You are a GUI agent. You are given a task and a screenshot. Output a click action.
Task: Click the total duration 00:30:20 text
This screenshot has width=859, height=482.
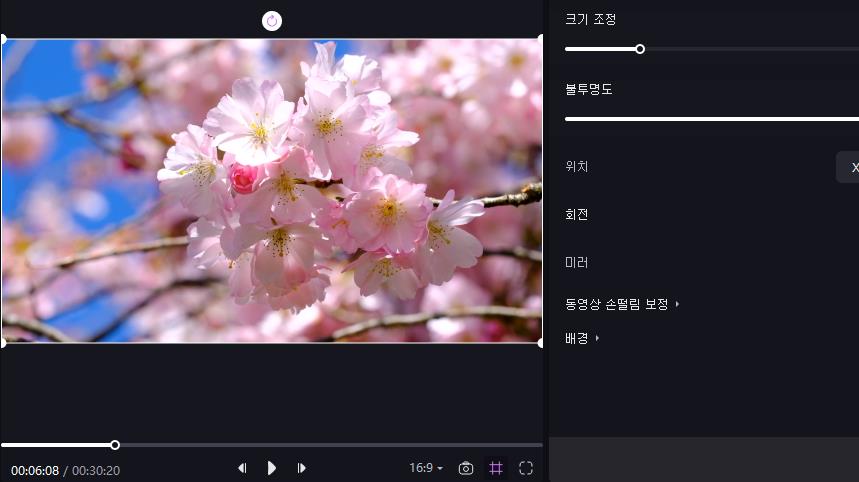96,470
